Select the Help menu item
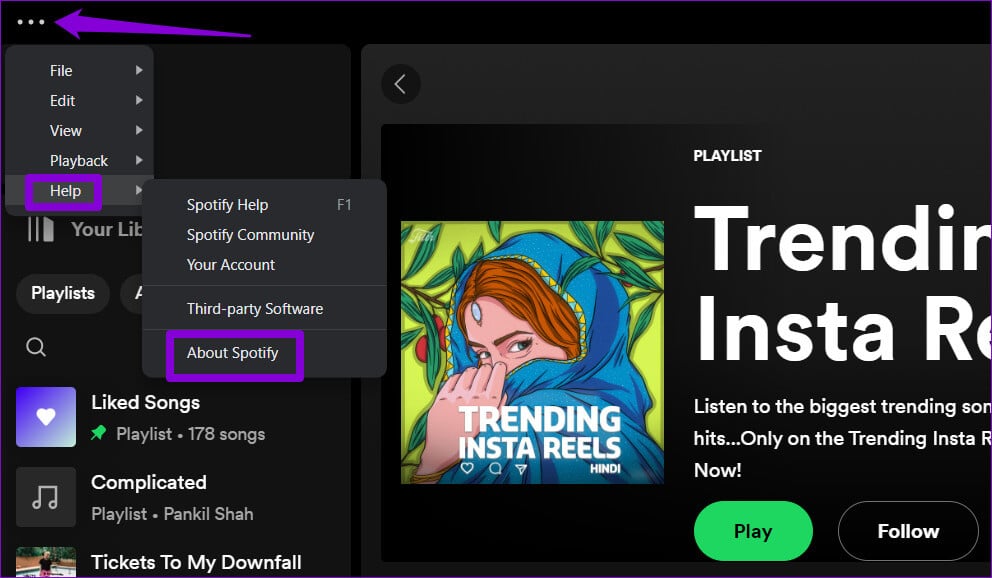 (x=66, y=191)
